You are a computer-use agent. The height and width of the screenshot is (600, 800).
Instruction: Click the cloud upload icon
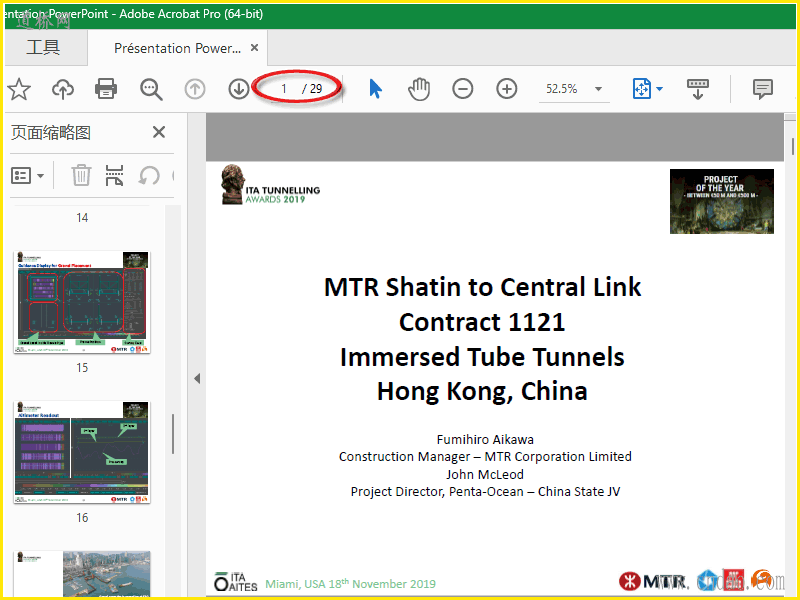pyautogui.click(x=63, y=89)
